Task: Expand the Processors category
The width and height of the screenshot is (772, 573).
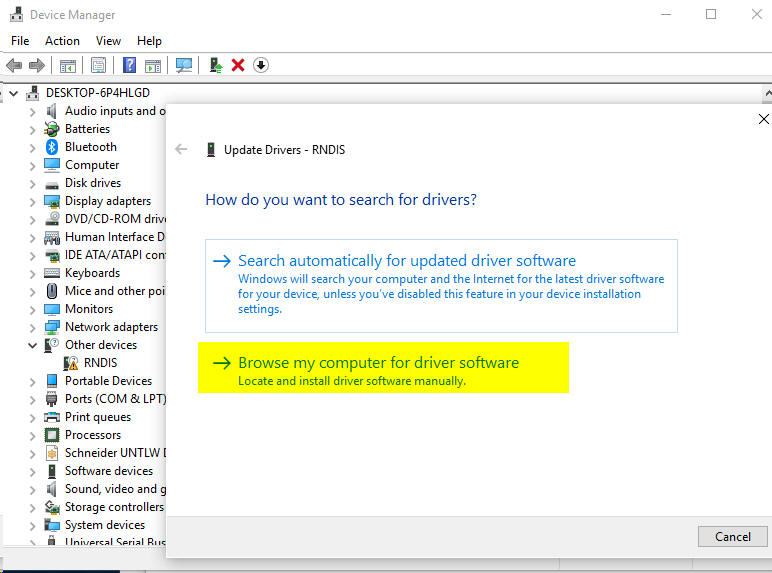Action: 32,436
